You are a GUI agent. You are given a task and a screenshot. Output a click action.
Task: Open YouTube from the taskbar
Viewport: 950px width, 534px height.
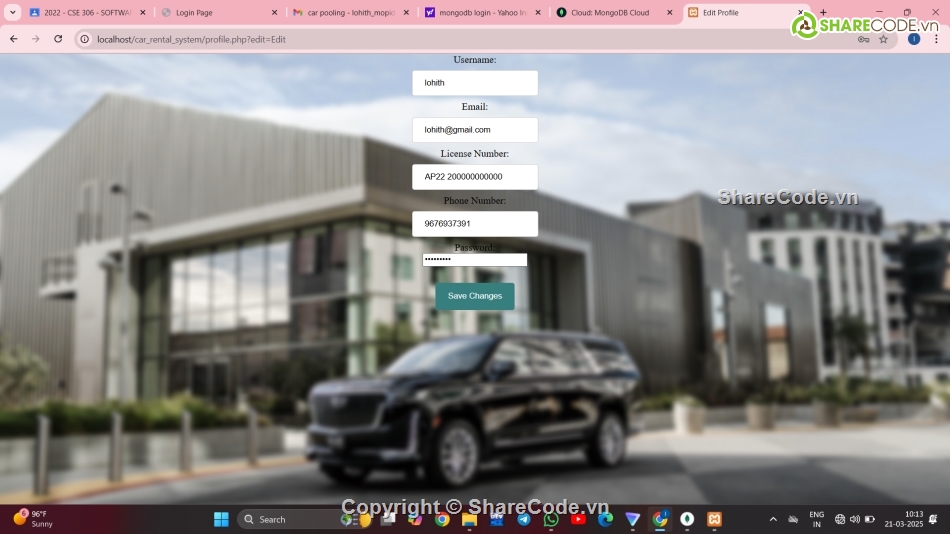pos(578,519)
